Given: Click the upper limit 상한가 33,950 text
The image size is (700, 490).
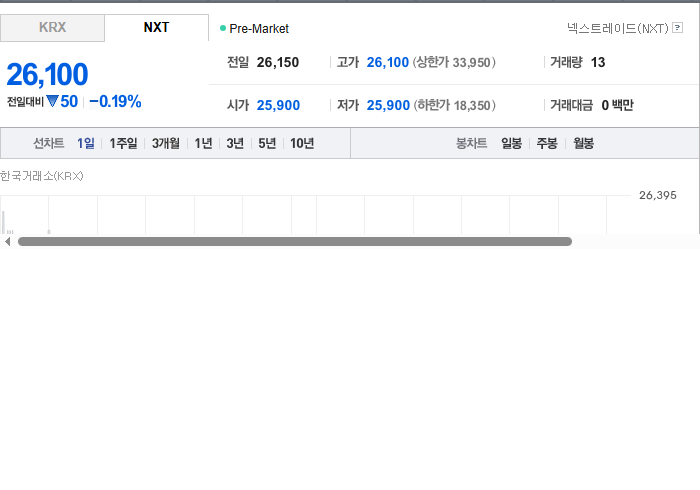Looking at the screenshot, I should click(454, 62).
